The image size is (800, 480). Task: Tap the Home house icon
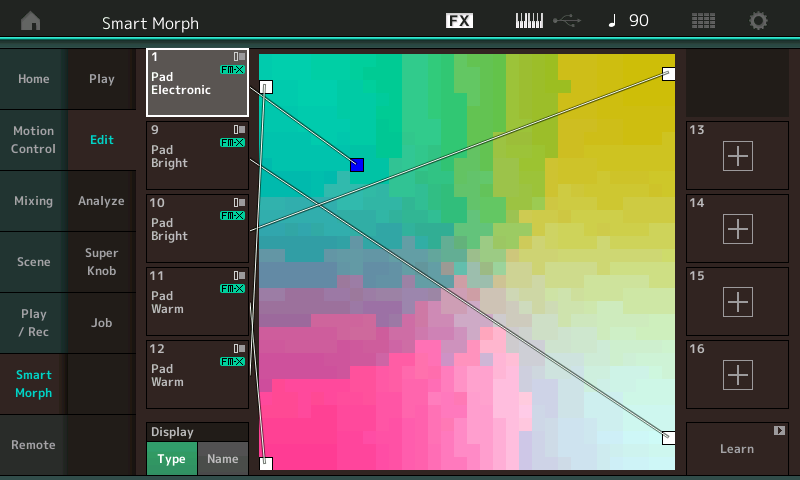pos(31,21)
